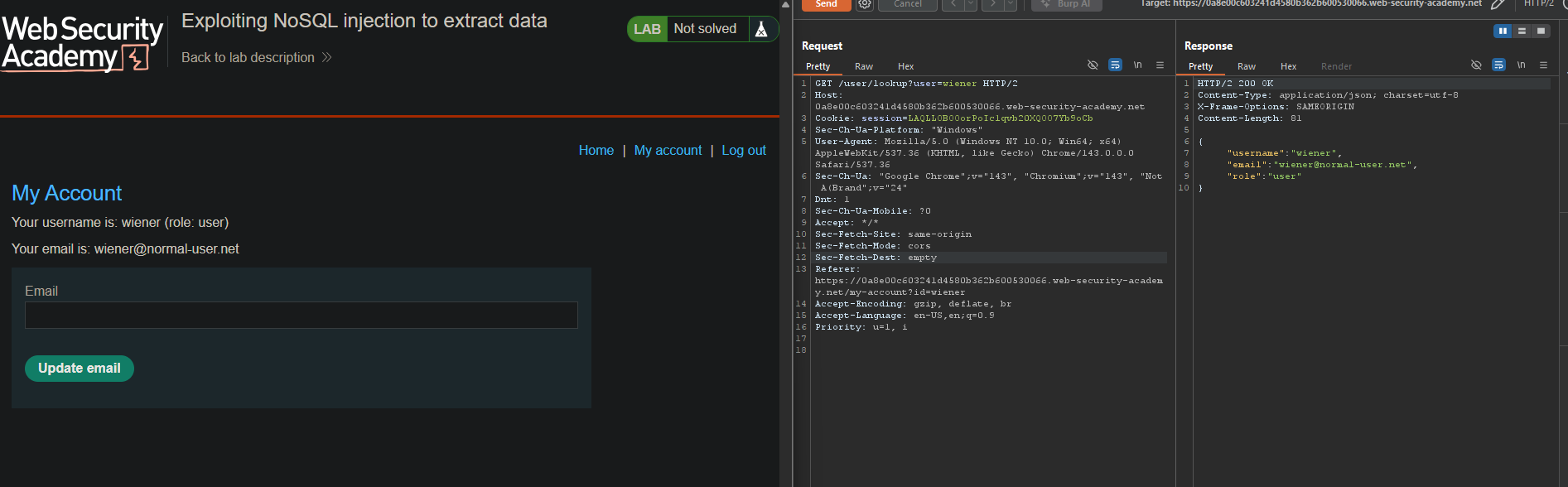
Task: Click the My Account page heading
Action: 67,193
